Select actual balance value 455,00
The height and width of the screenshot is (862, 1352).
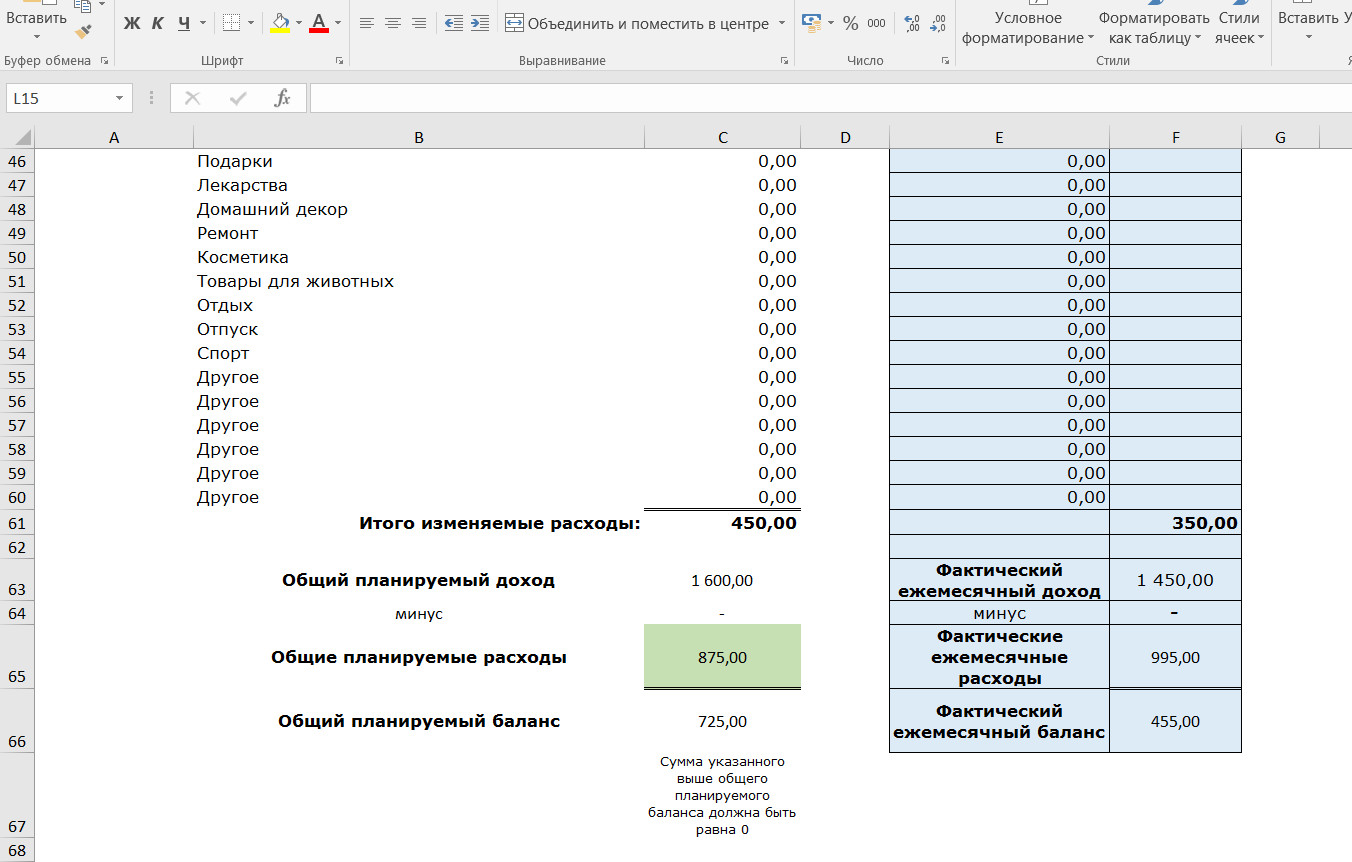pos(1175,721)
